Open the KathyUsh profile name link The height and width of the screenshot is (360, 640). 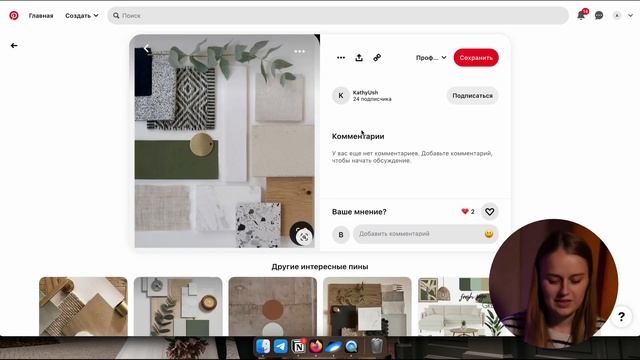click(365, 93)
